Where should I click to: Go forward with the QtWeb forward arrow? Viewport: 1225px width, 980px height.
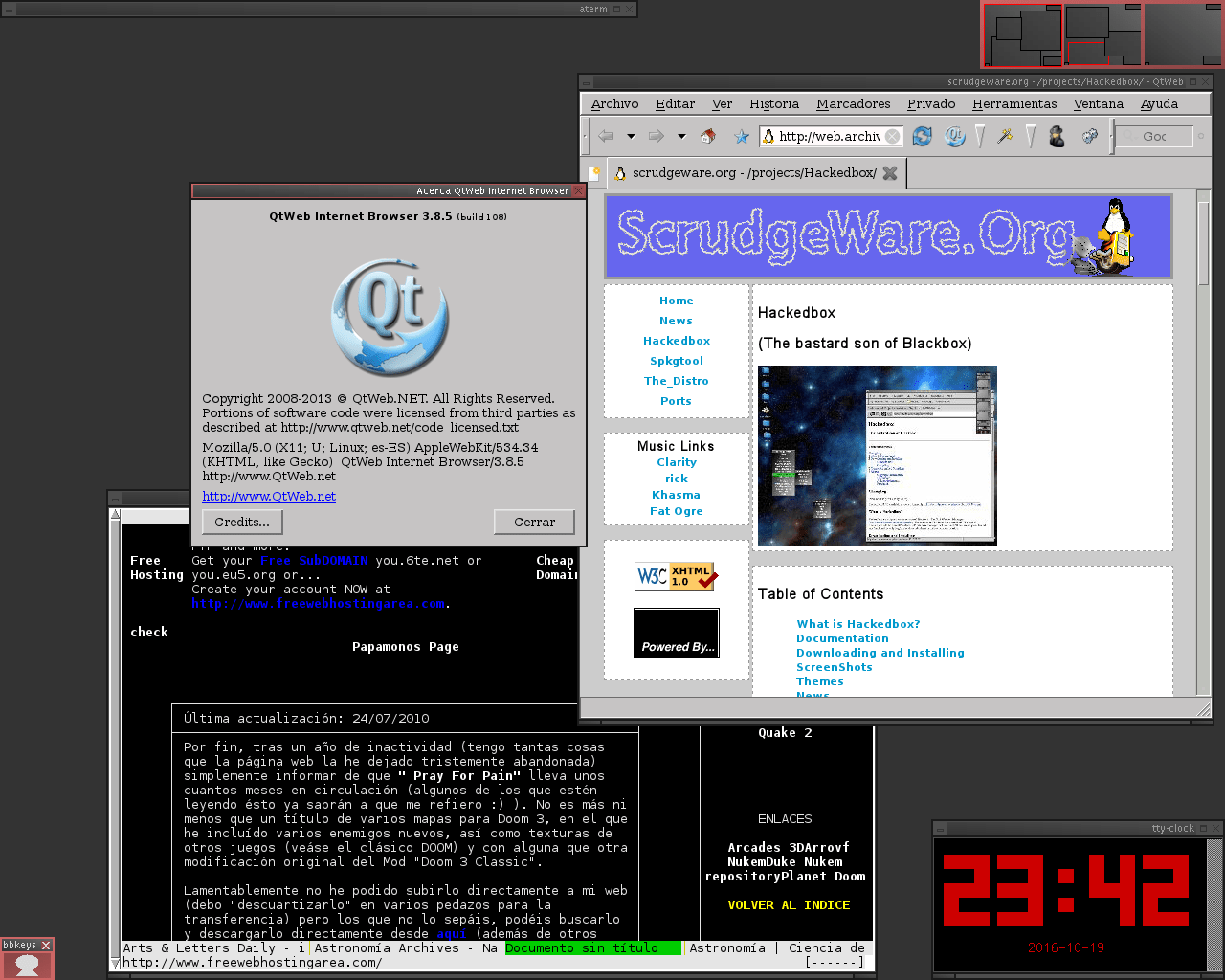(x=657, y=136)
